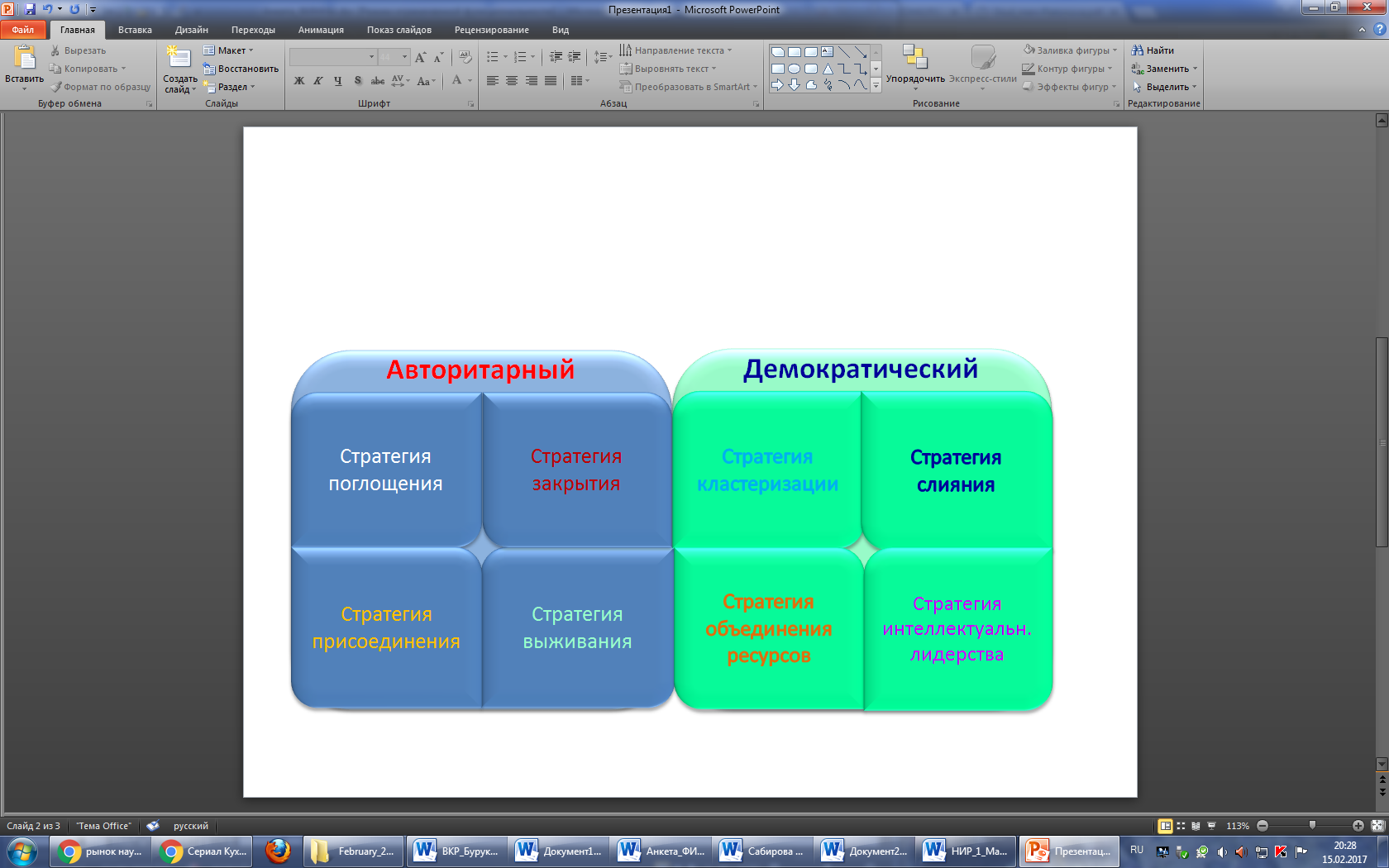Click fit slide to window icon
Viewport: 1389px width, 868px height.
(x=1377, y=826)
